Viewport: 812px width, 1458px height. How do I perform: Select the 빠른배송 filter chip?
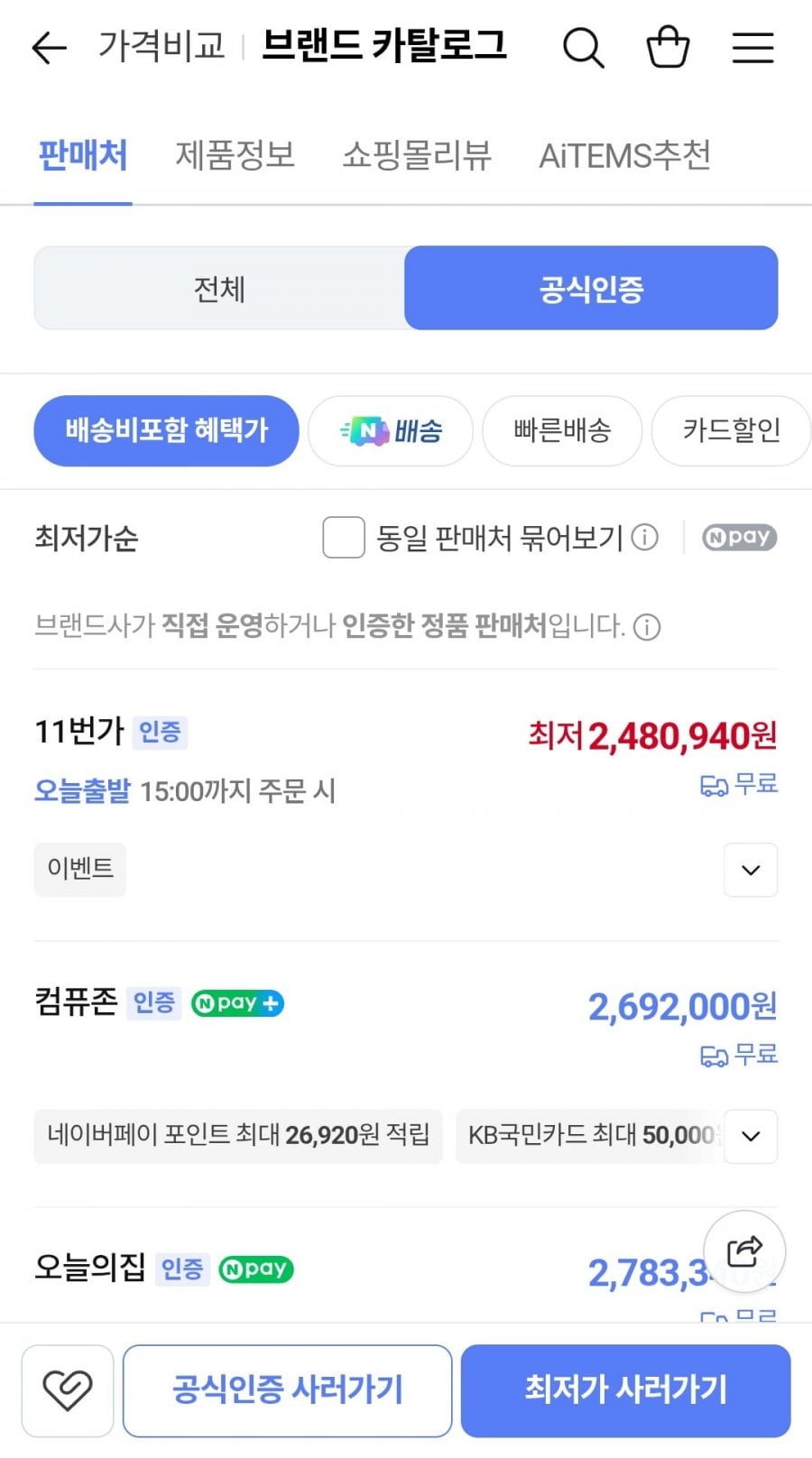[561, 430]
